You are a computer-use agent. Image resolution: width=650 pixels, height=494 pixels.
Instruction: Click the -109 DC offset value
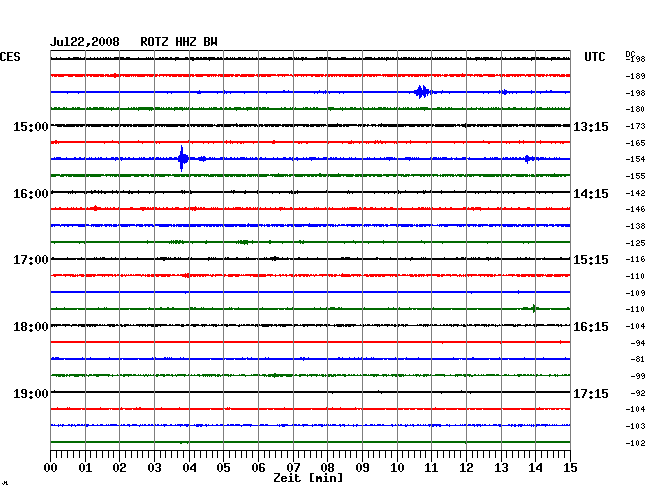pos(635,293)
